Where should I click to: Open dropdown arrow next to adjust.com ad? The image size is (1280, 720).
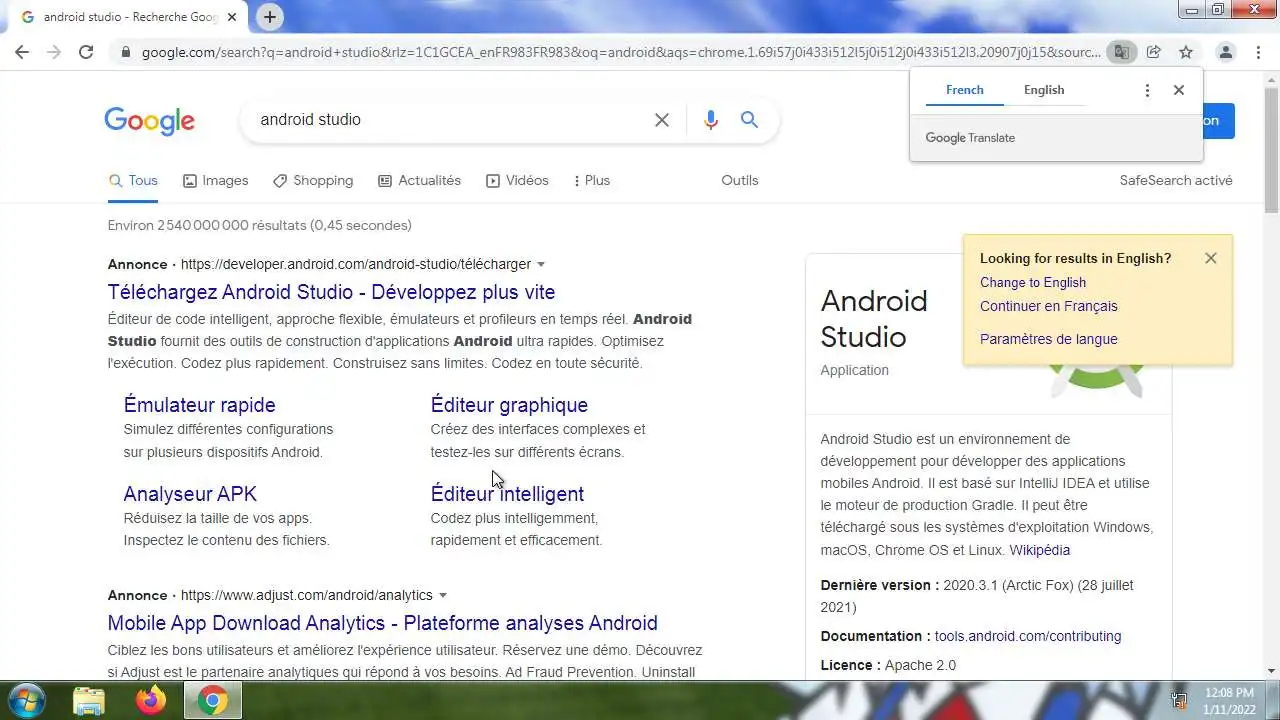point(443,596)
